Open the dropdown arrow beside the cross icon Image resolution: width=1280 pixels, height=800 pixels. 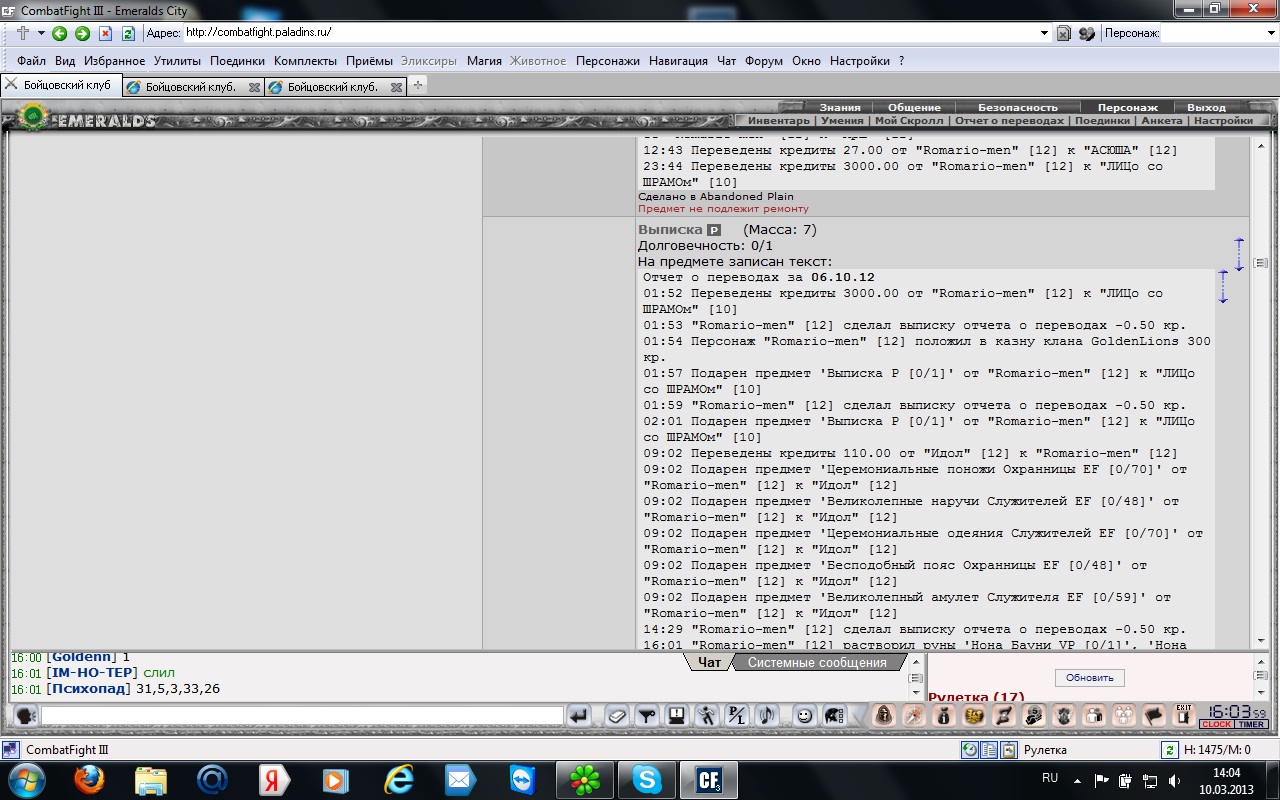41,33
